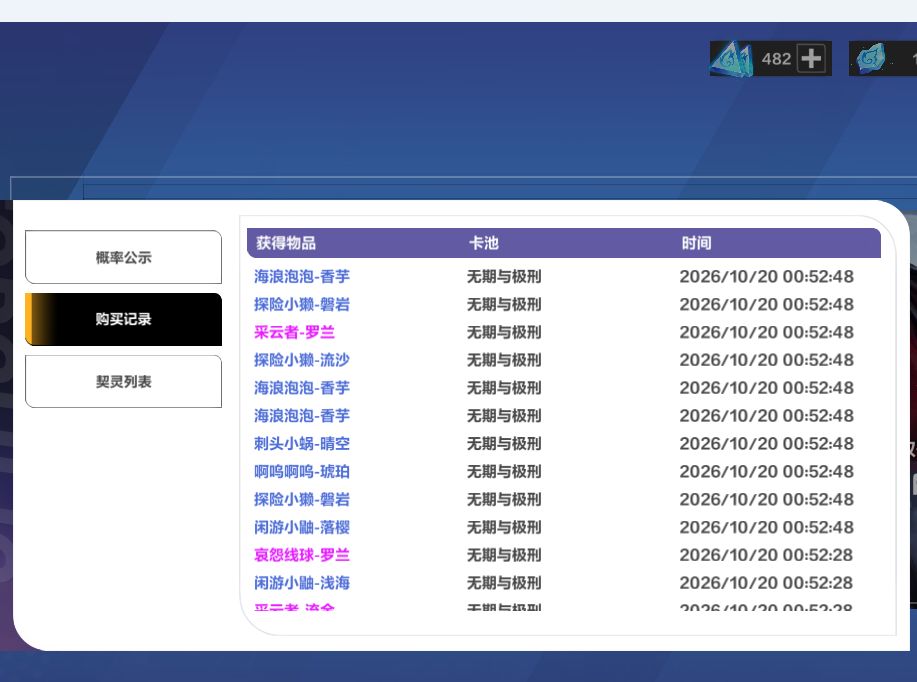Select the 购买记录 tab
The image size is (917, 682).
[123, 319]
